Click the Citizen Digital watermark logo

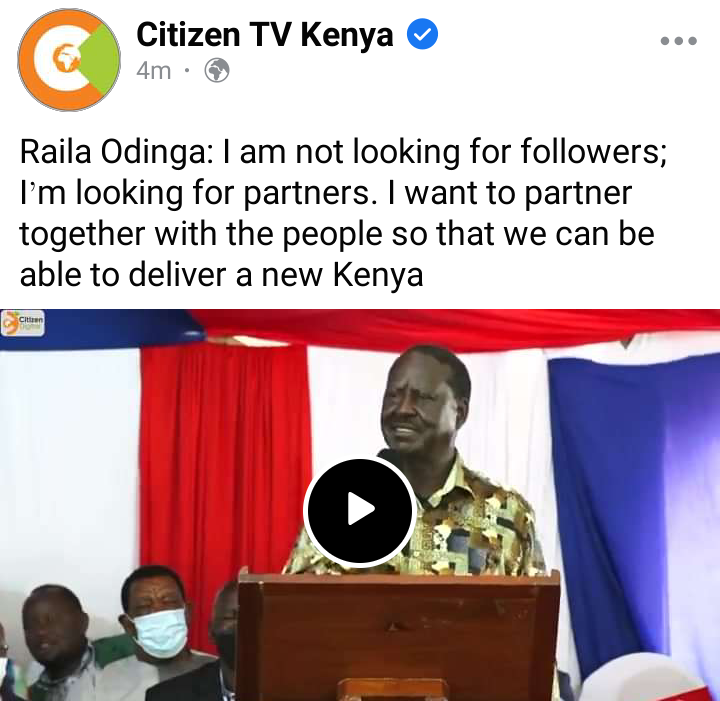tap(23, 323)
